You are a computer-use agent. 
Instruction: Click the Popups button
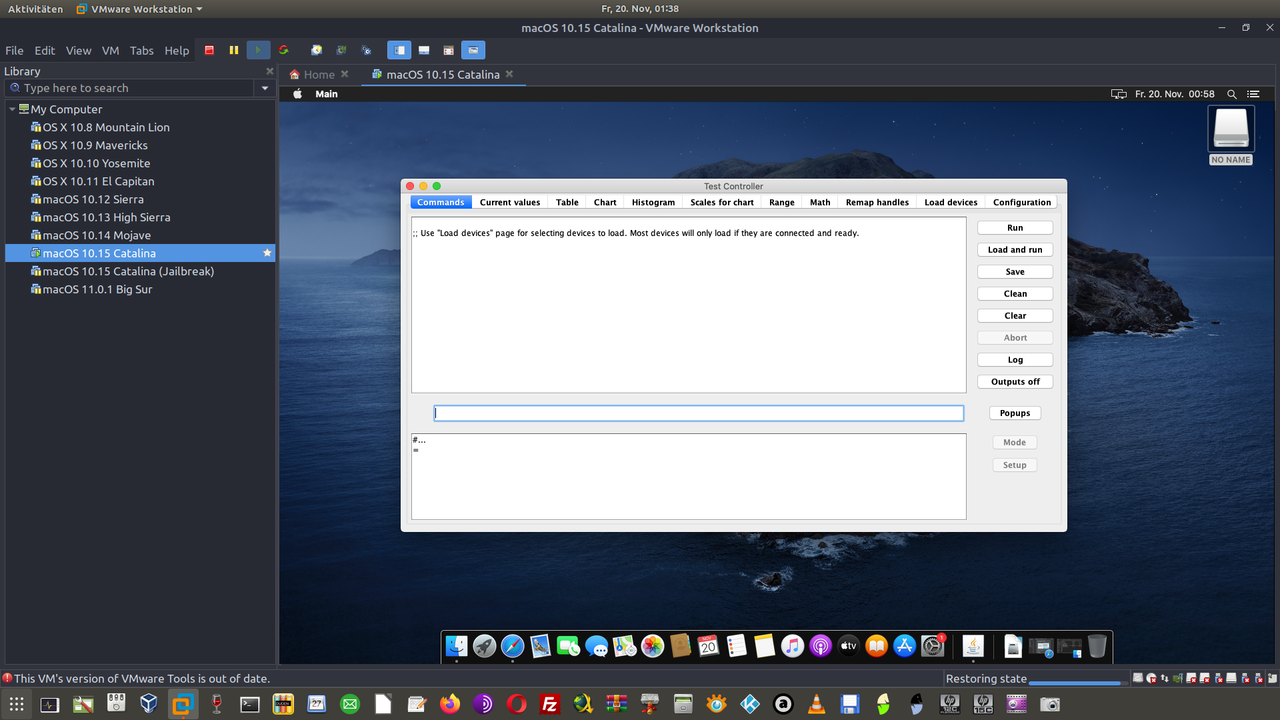(1015, 413)
